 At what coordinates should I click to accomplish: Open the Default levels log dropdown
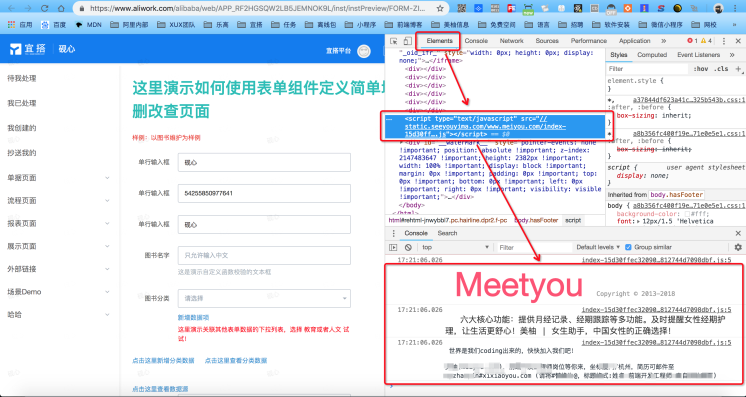point(598,248)
